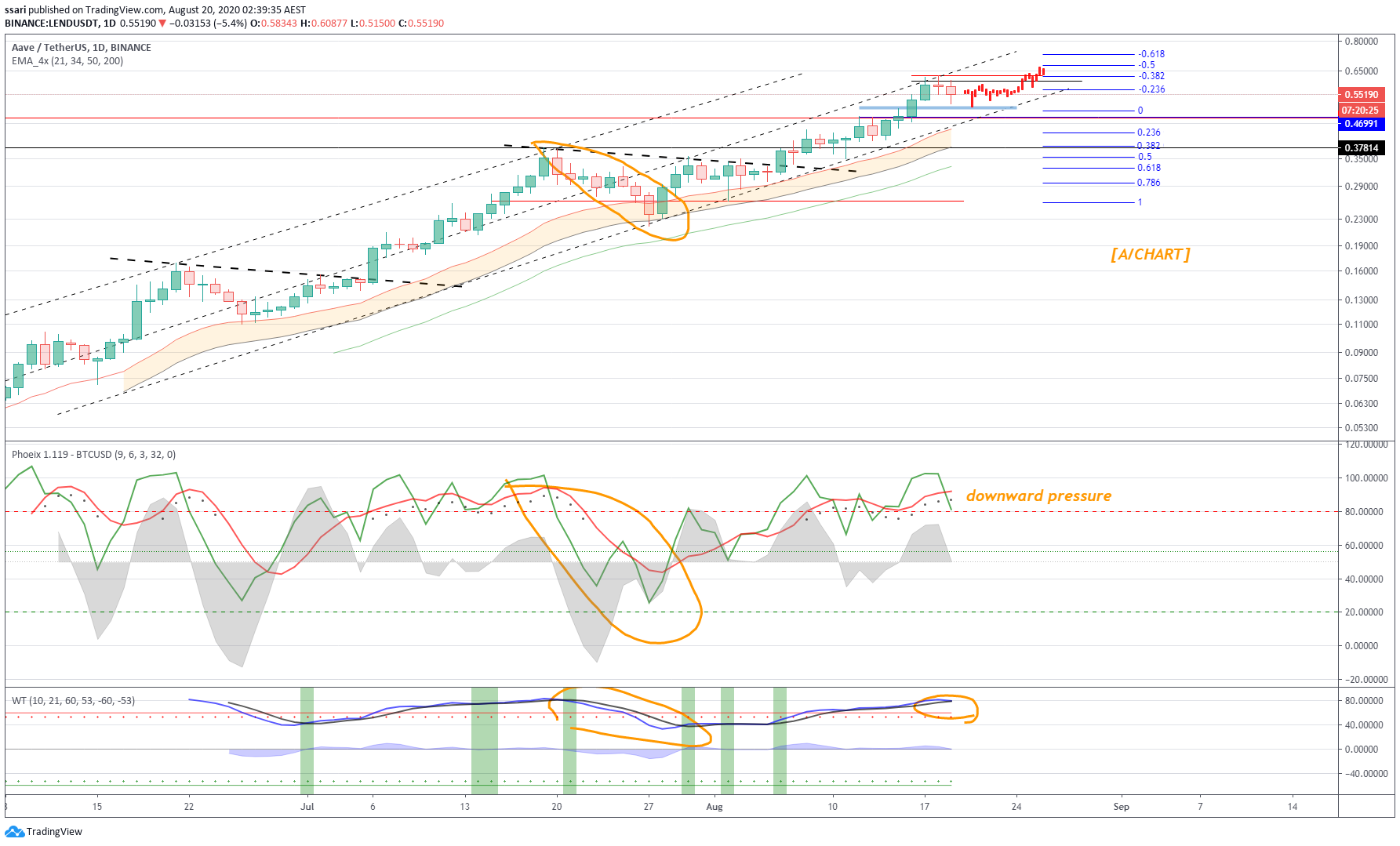Click the 20.00000 label on the Phoeix axis
The image size is (1400, 846).
click(1364, 612)
